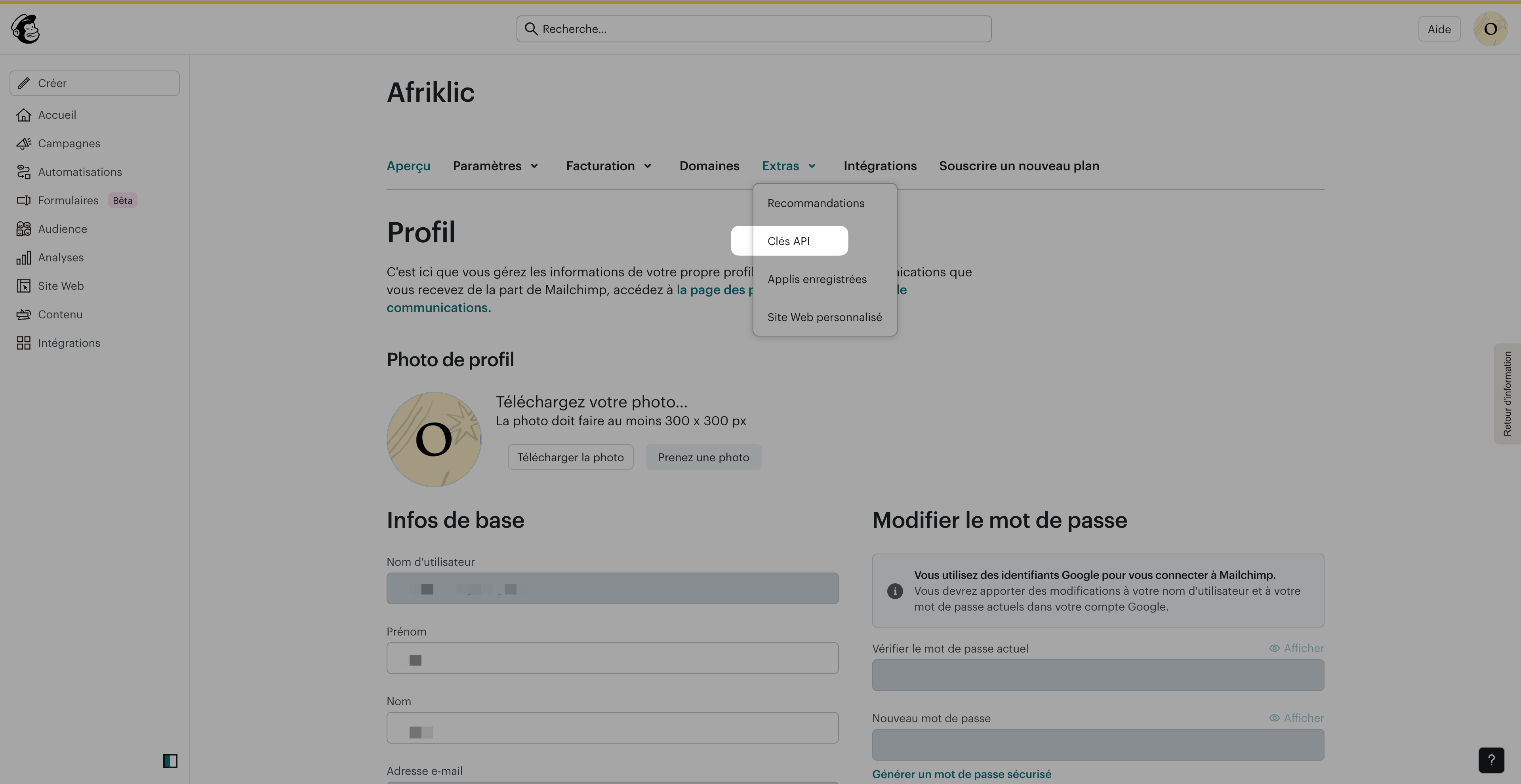Click Télécharger la photo button
1521x784 pixels.
pyautogui.click(x=570, y=457)
